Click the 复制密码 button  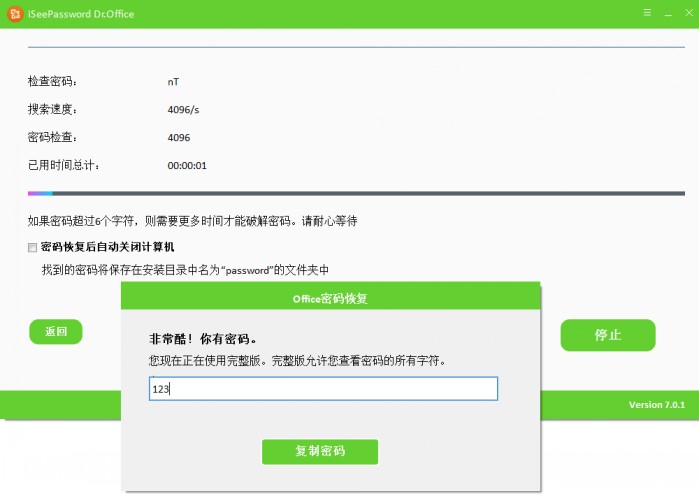[x=320, y=451]
